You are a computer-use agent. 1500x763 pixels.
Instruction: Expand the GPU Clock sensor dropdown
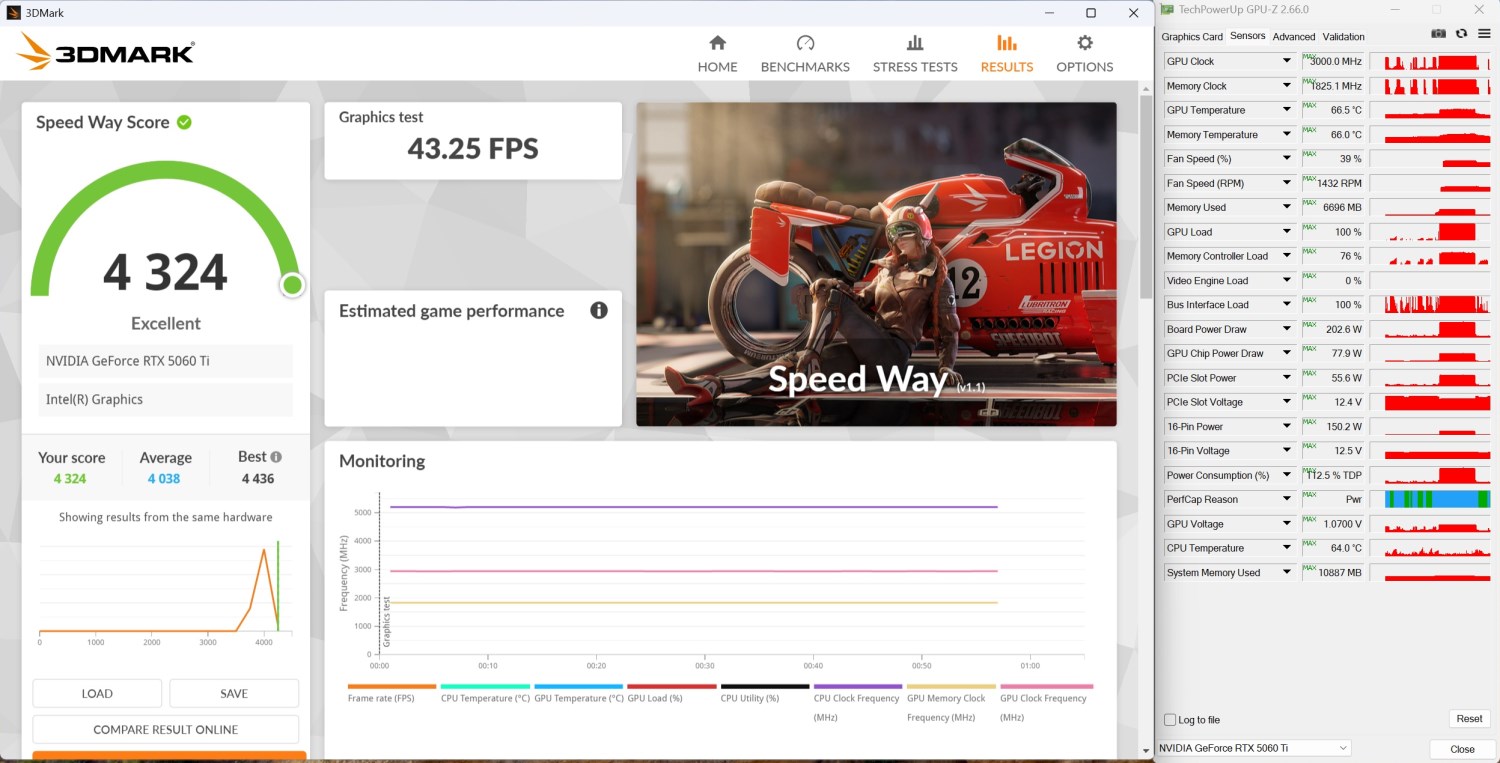click(x=1287, y=62)
